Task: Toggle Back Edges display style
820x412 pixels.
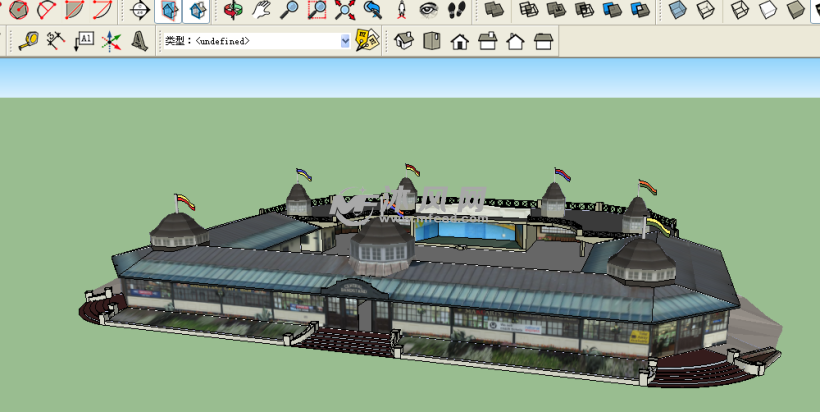Action: coord(706,11)
